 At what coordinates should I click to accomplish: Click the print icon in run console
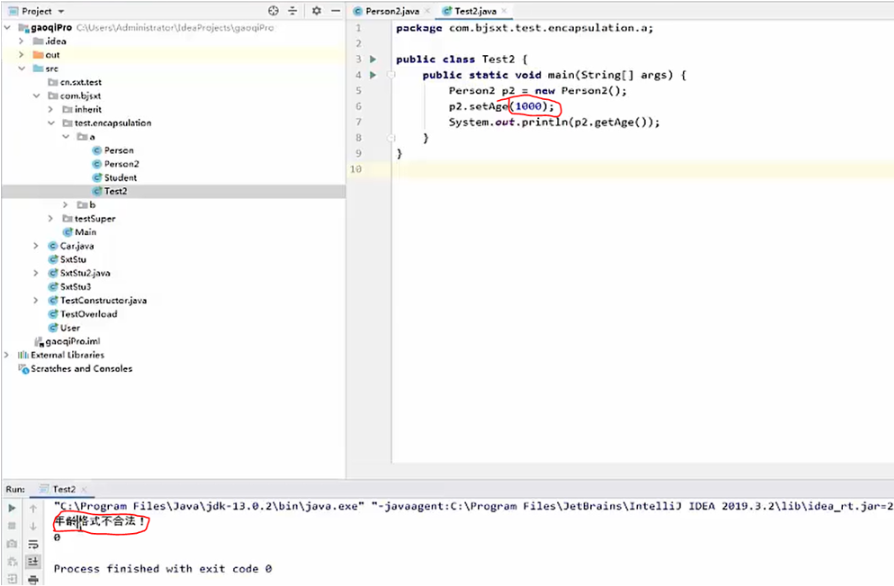point(33,580)
